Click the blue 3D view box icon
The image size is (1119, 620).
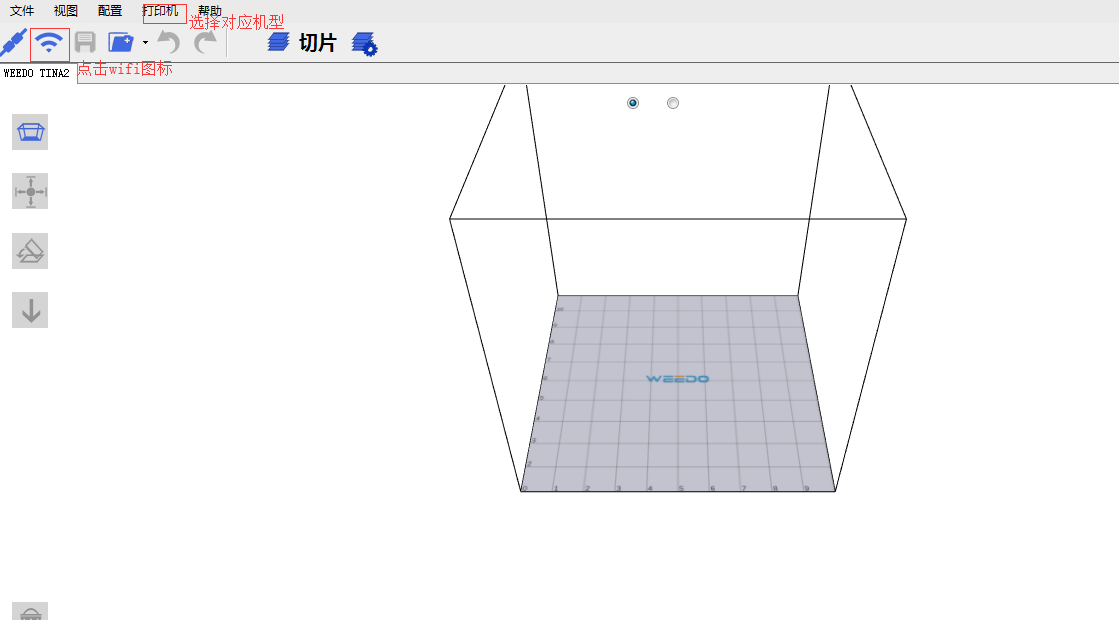tap(30, 132)
